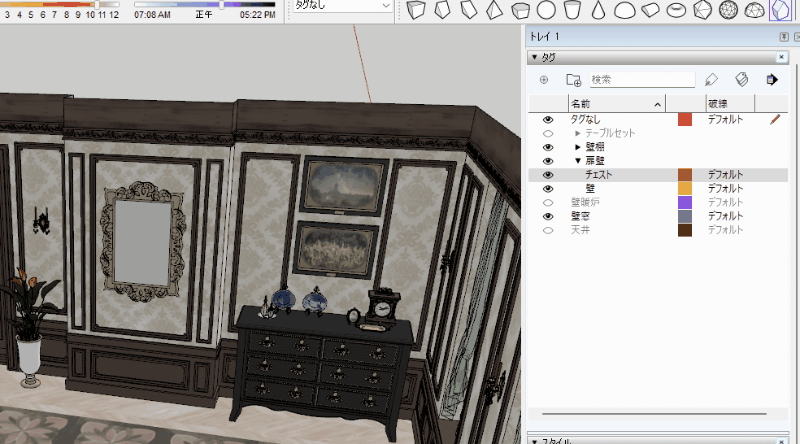This screenshot has height=444, width=800.
Task: Activate the Tag tool pencil-tag icon
Action: (x=711, y=80)
